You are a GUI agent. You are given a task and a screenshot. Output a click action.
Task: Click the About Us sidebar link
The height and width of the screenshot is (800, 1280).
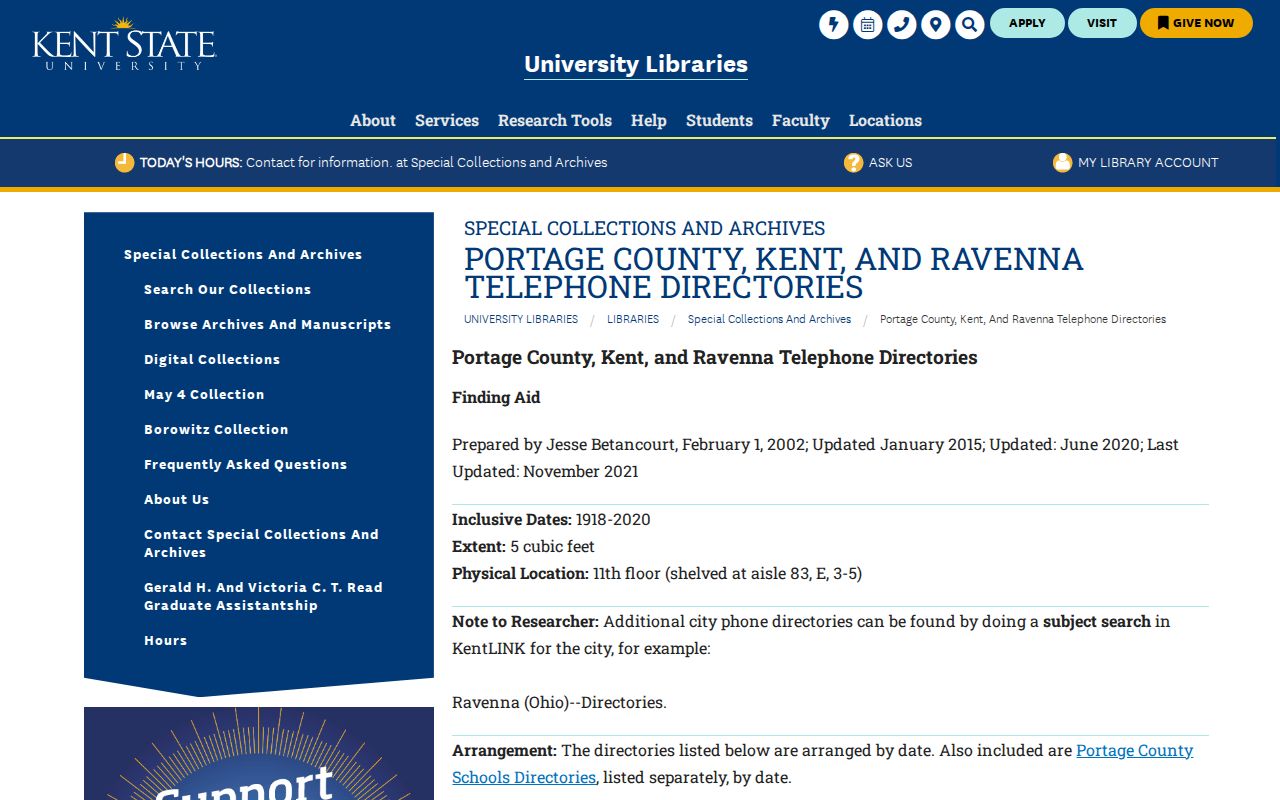177,499
